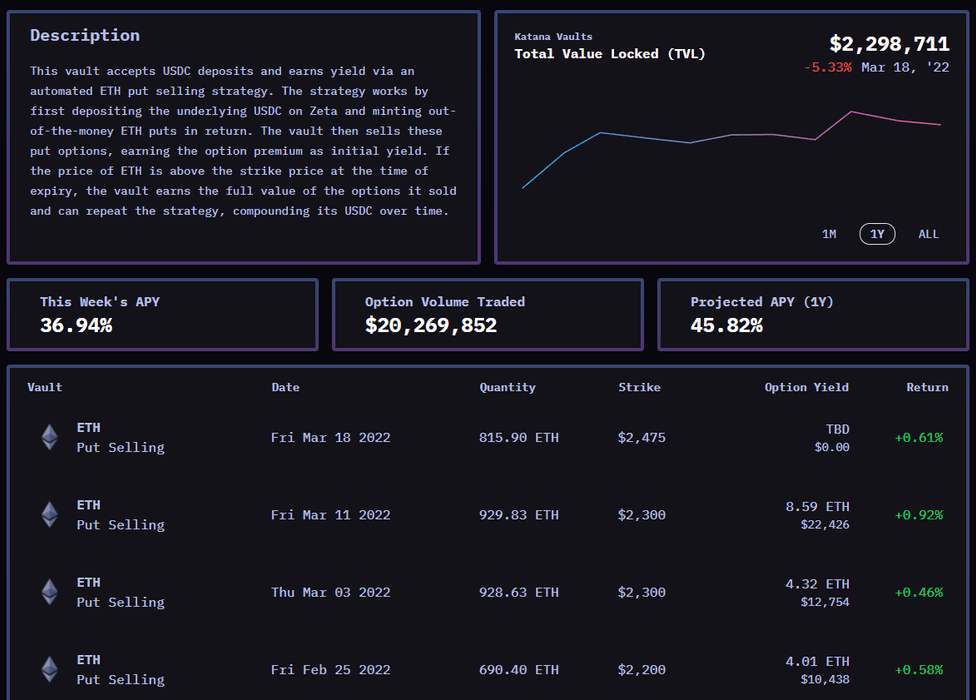Select the 1M chart time range
The width and height of the screenshot is (976, 700).
point(829,234)
